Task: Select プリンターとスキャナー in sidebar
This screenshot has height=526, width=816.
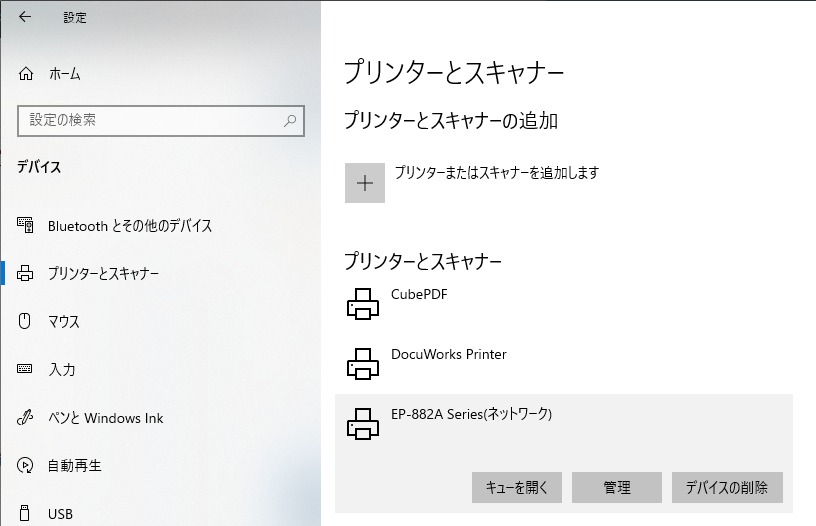Action: coord(103,273)
